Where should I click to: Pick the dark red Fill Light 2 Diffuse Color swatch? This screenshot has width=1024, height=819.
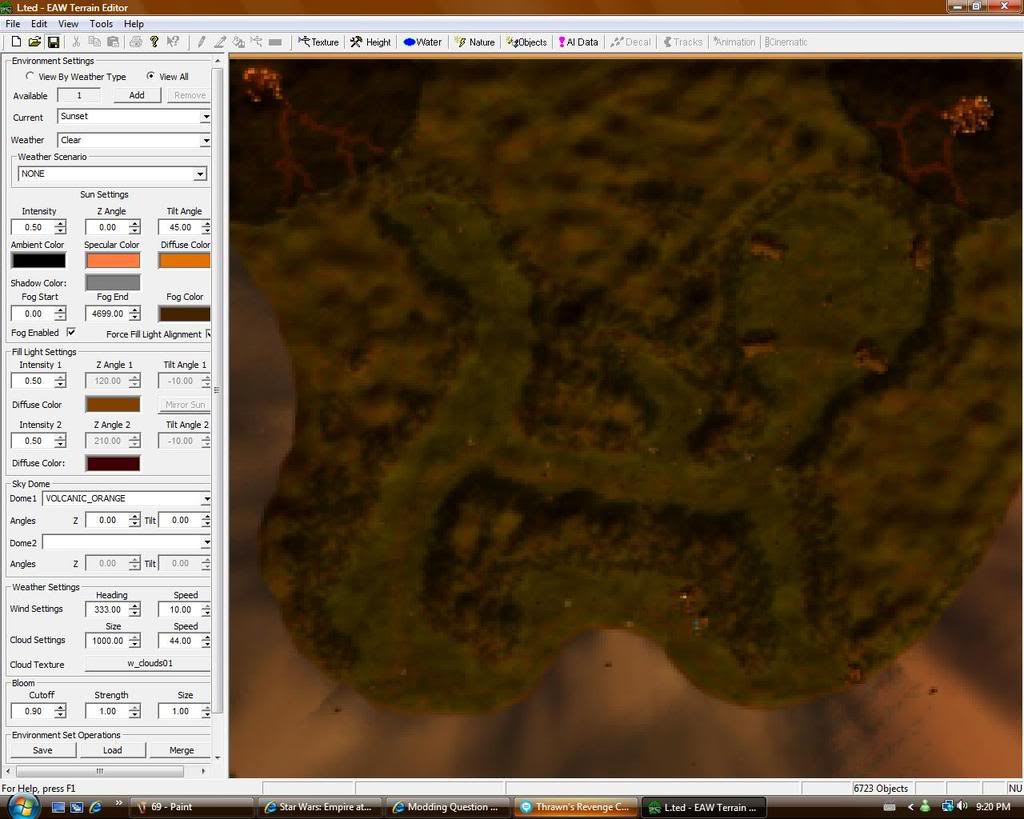[112, 463]
